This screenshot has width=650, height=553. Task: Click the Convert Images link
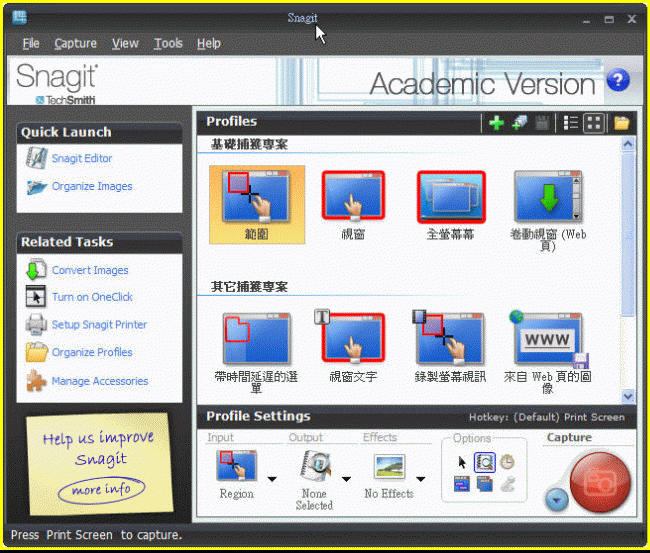tap(90, 270)
